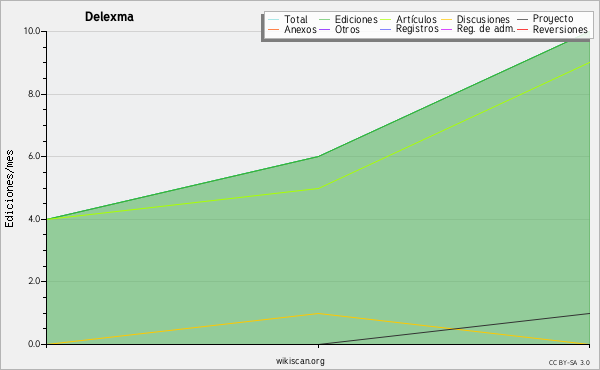Viewport: 600px width, 370px height.
Task: Click the 10.0 y-axis value
Action: click(x=32, y=31)
